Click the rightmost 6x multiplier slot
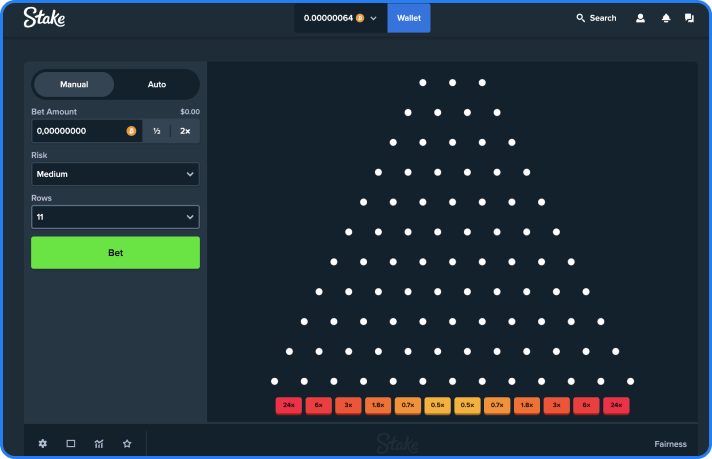 tap(586, 405)
